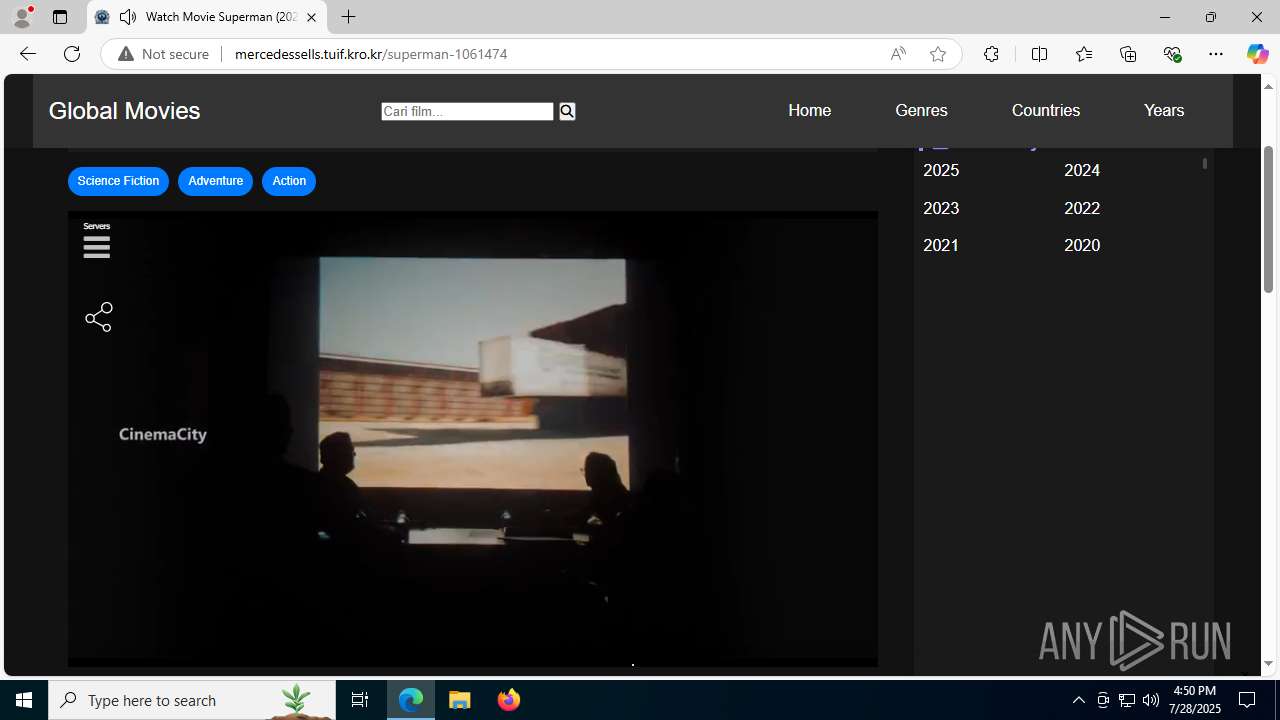Open Task View on the taskbar

click(x=360, y=700)
